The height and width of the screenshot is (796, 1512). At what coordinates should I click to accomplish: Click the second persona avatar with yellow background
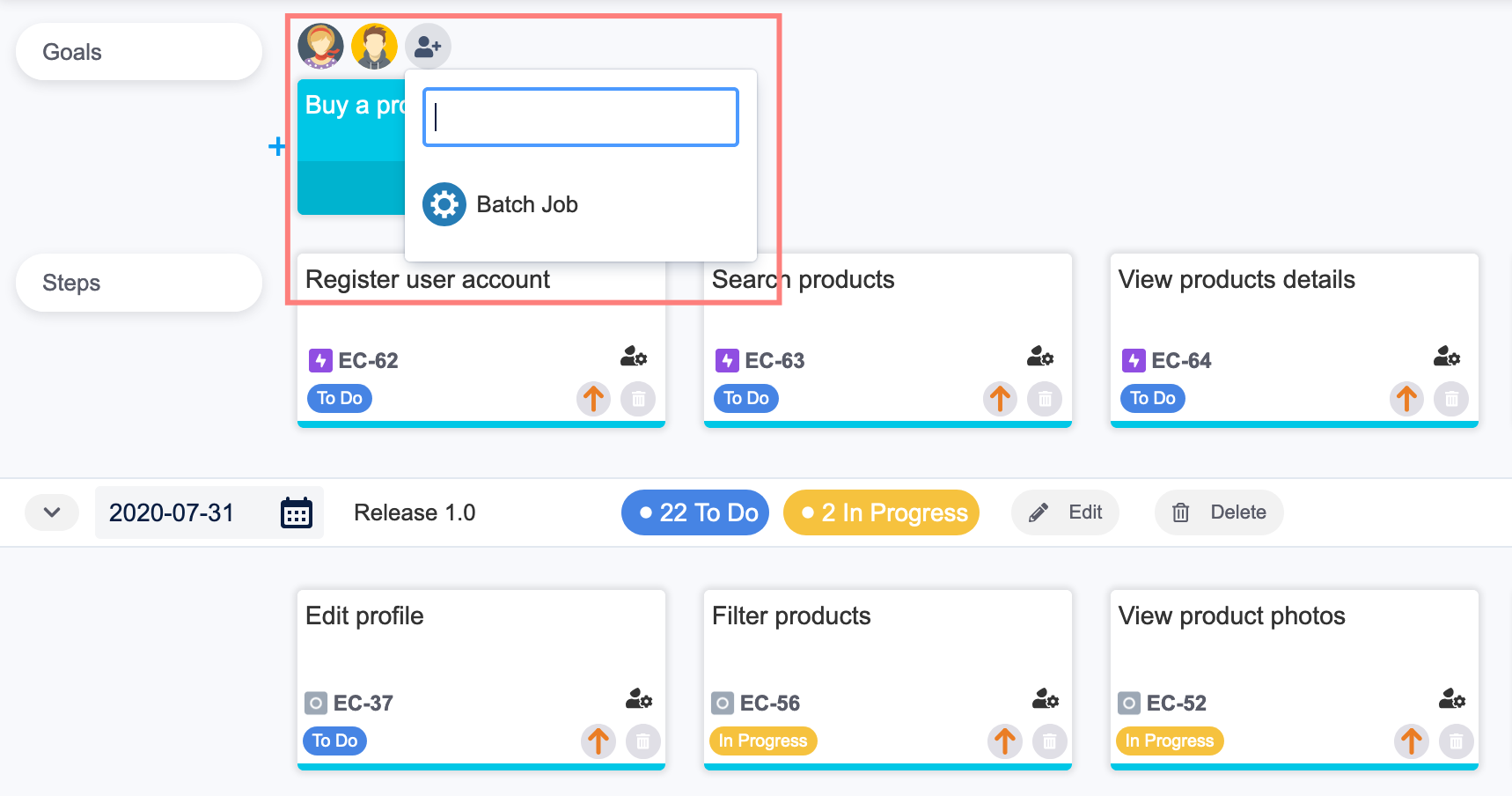pyautogui.click(x=374, y=46)
